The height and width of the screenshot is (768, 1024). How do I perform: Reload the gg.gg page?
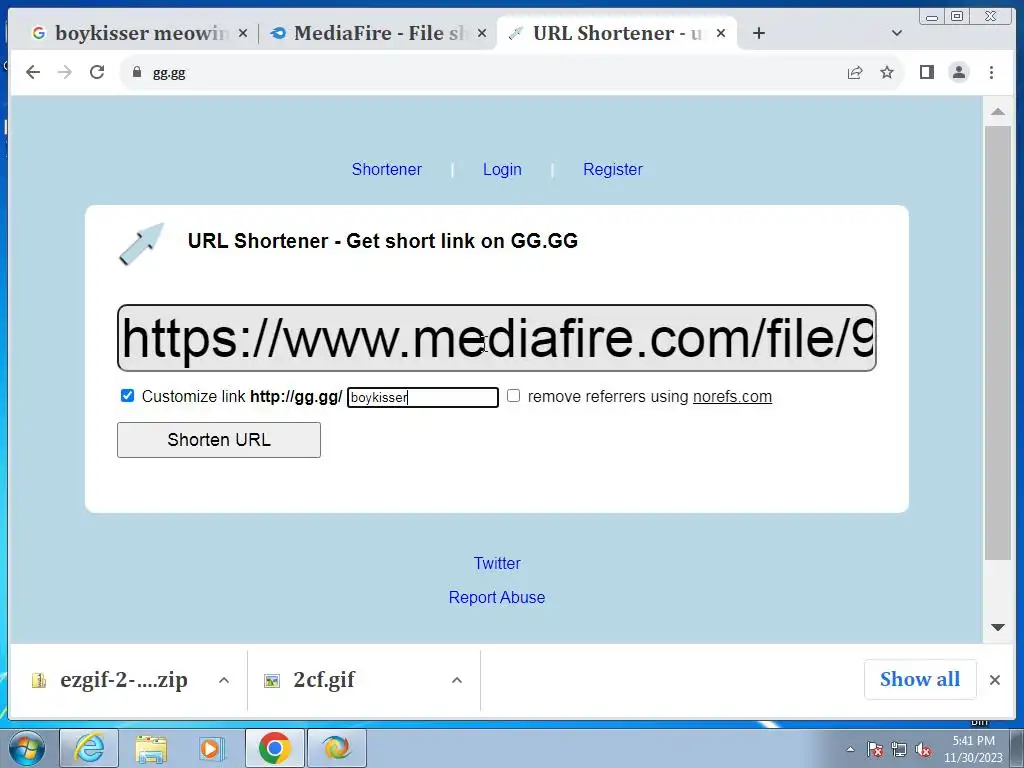pos(97,72)
